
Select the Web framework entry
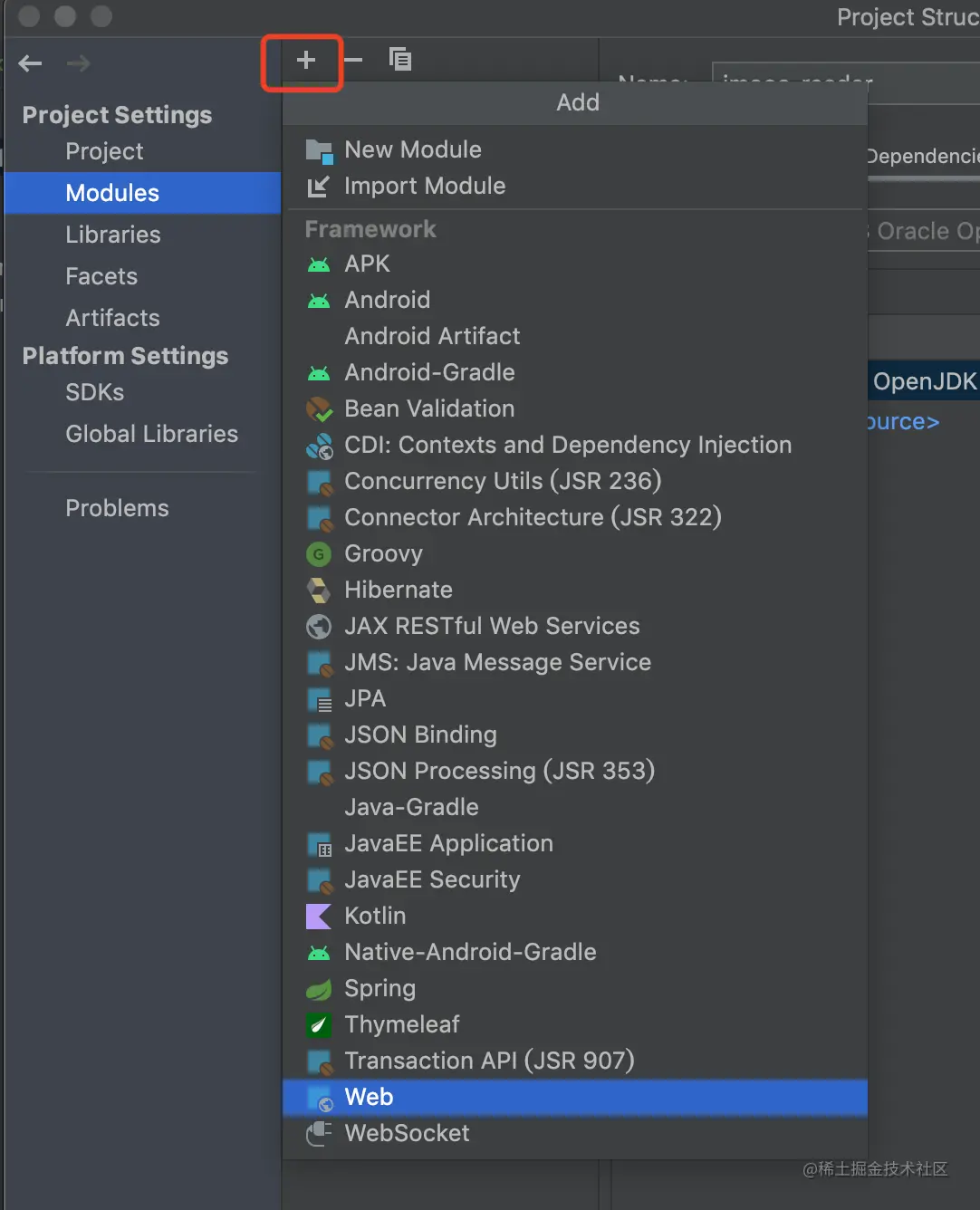pyautogui.click(x=369, y=1098)
